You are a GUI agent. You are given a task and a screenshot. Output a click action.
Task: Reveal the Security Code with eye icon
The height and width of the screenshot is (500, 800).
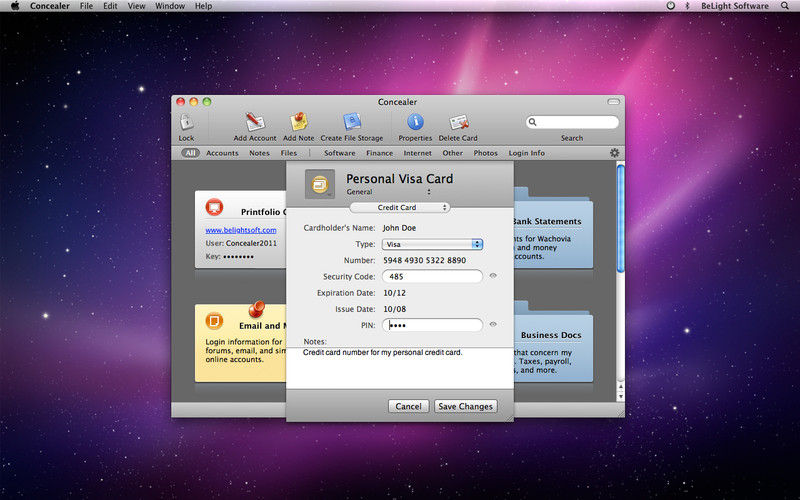(493, 276)
